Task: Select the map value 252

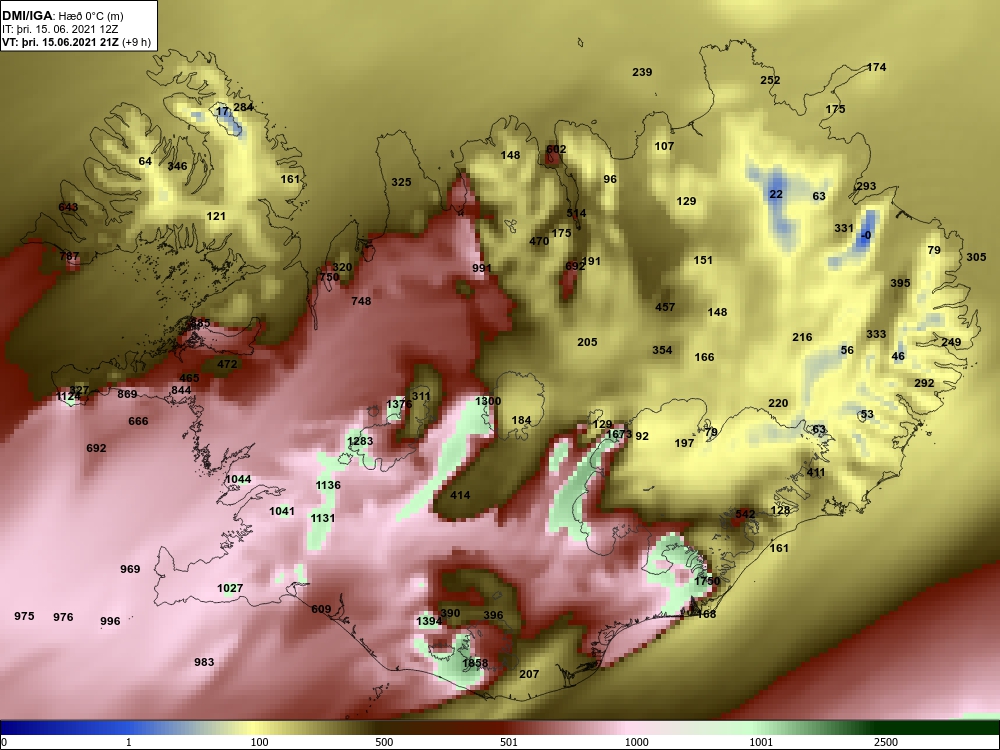Action: (x=770, y=80)
